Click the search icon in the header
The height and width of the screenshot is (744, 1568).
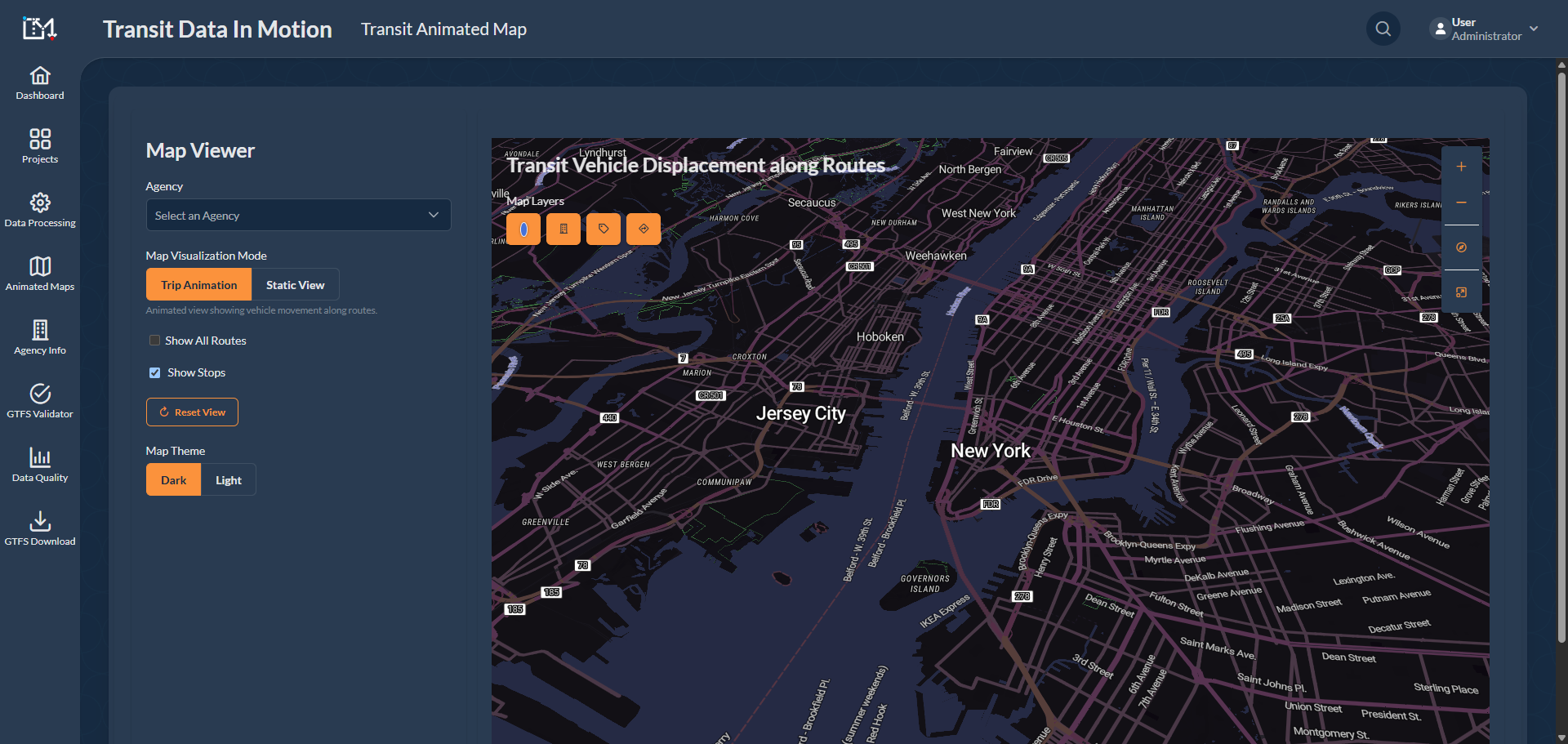click(x=1383, y=29)
